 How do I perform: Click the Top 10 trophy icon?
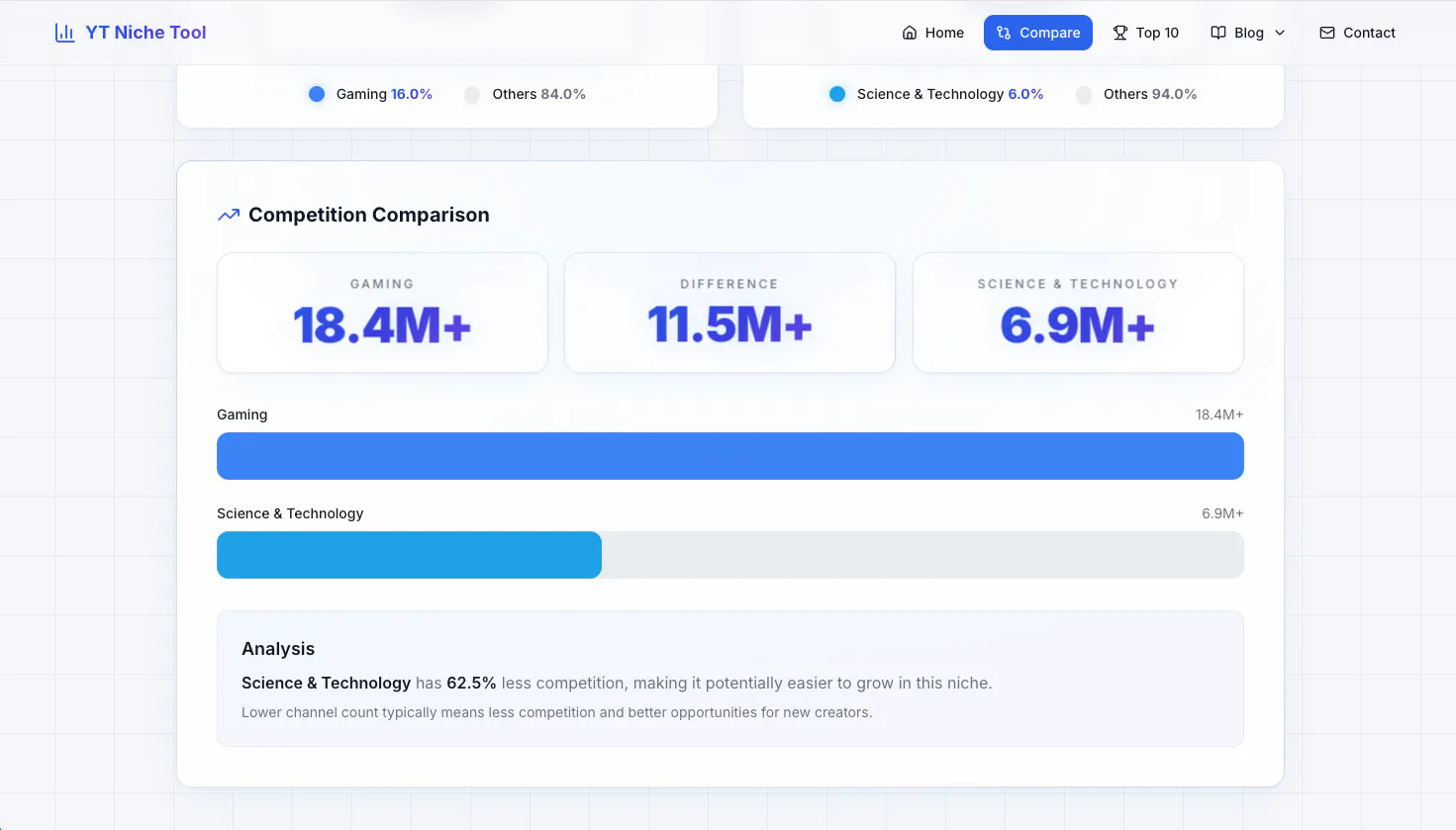(1120, 33)
